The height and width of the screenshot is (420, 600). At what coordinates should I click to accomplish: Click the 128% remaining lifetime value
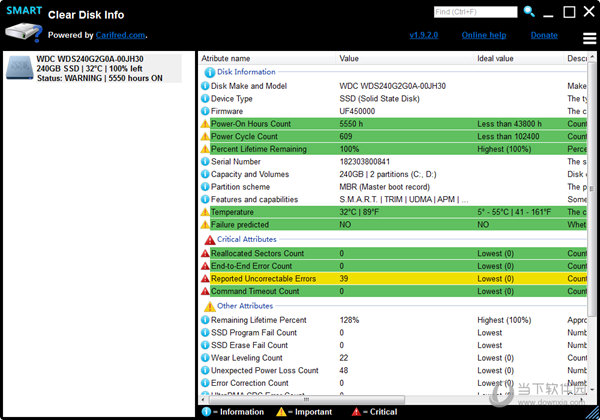point(349,320)
